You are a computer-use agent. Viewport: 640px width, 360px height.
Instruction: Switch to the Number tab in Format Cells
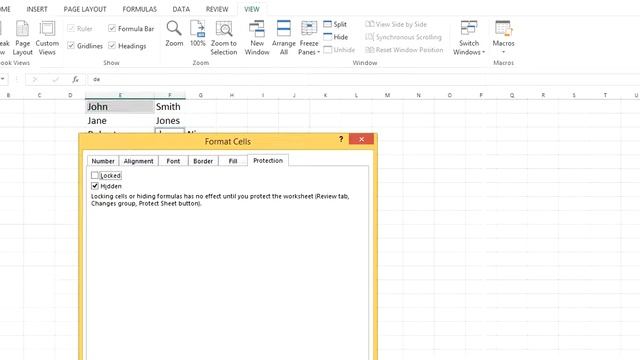pos(103,161)
